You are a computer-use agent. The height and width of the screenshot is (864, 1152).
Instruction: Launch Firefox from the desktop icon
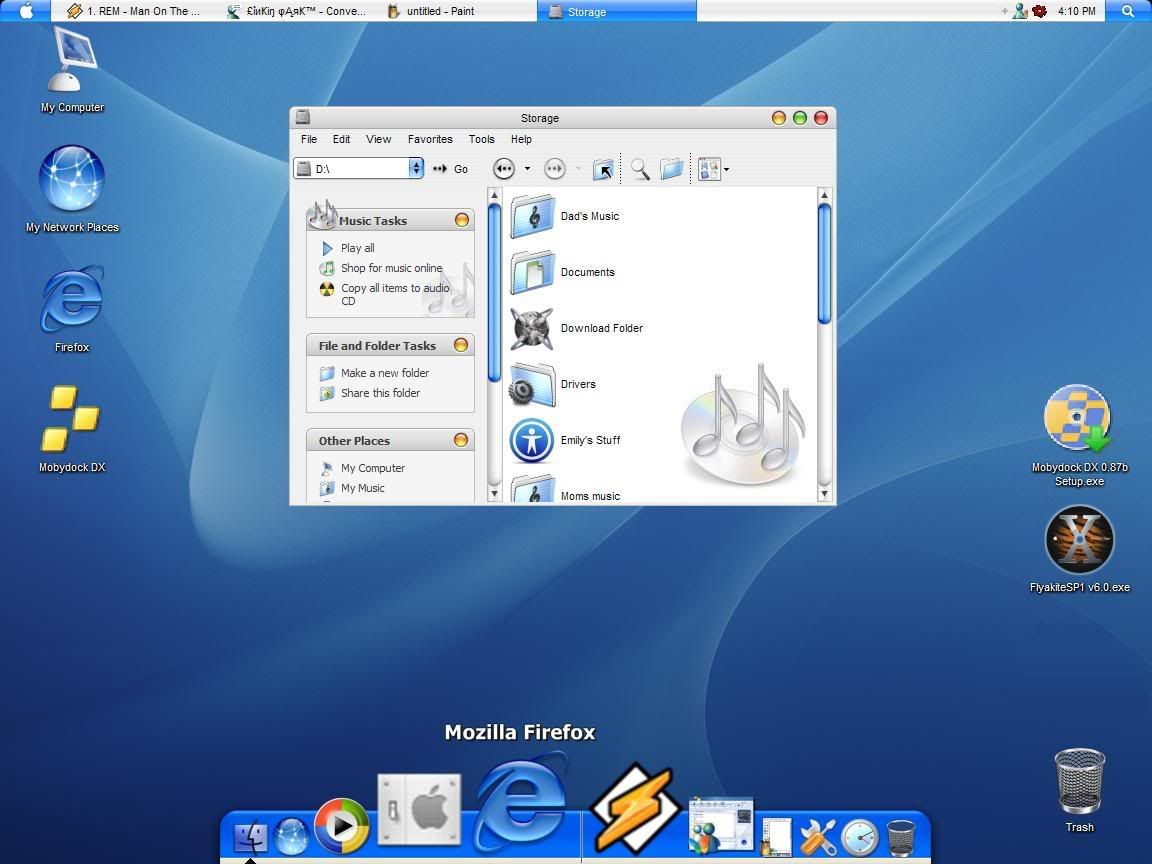click(x=72, y=298)
